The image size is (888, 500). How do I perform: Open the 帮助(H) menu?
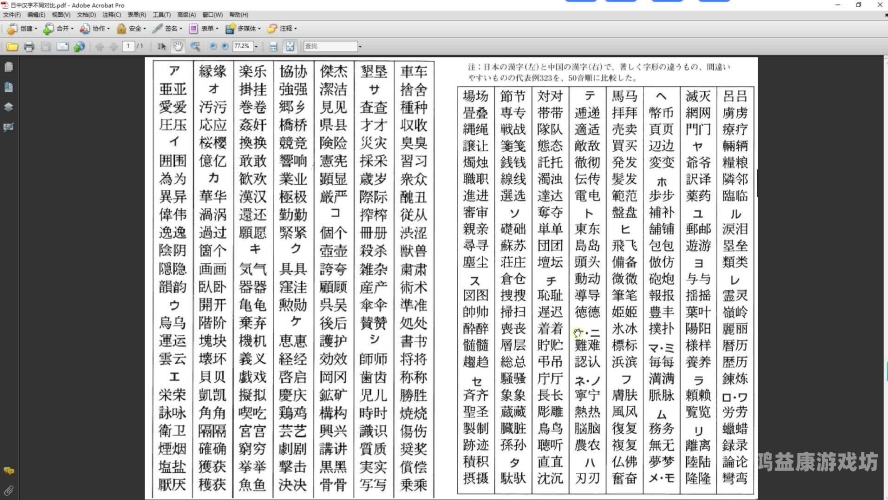tap(238, 15)
